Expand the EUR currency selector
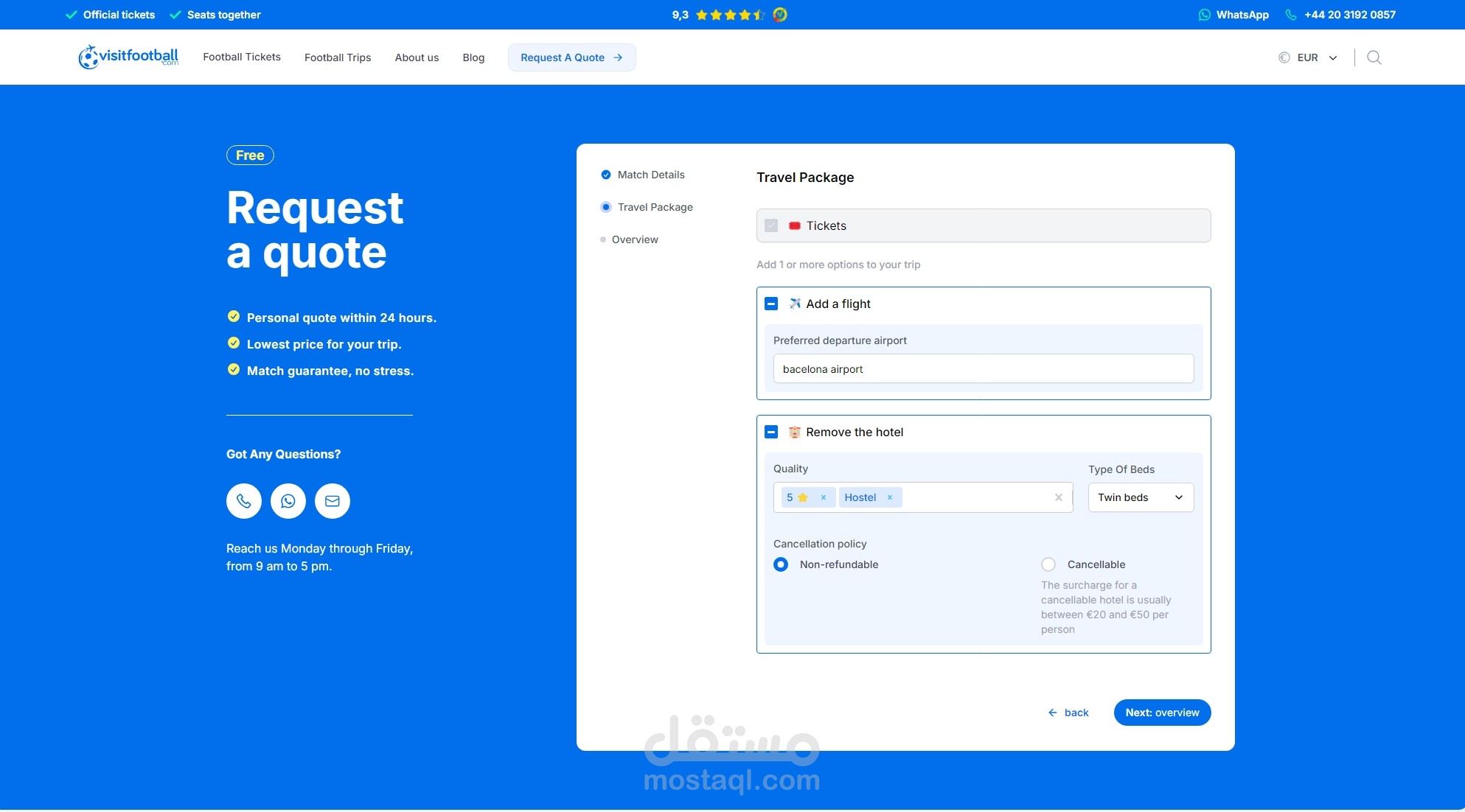Screen dimensions: 1465x812 (x=1309, y=57)
